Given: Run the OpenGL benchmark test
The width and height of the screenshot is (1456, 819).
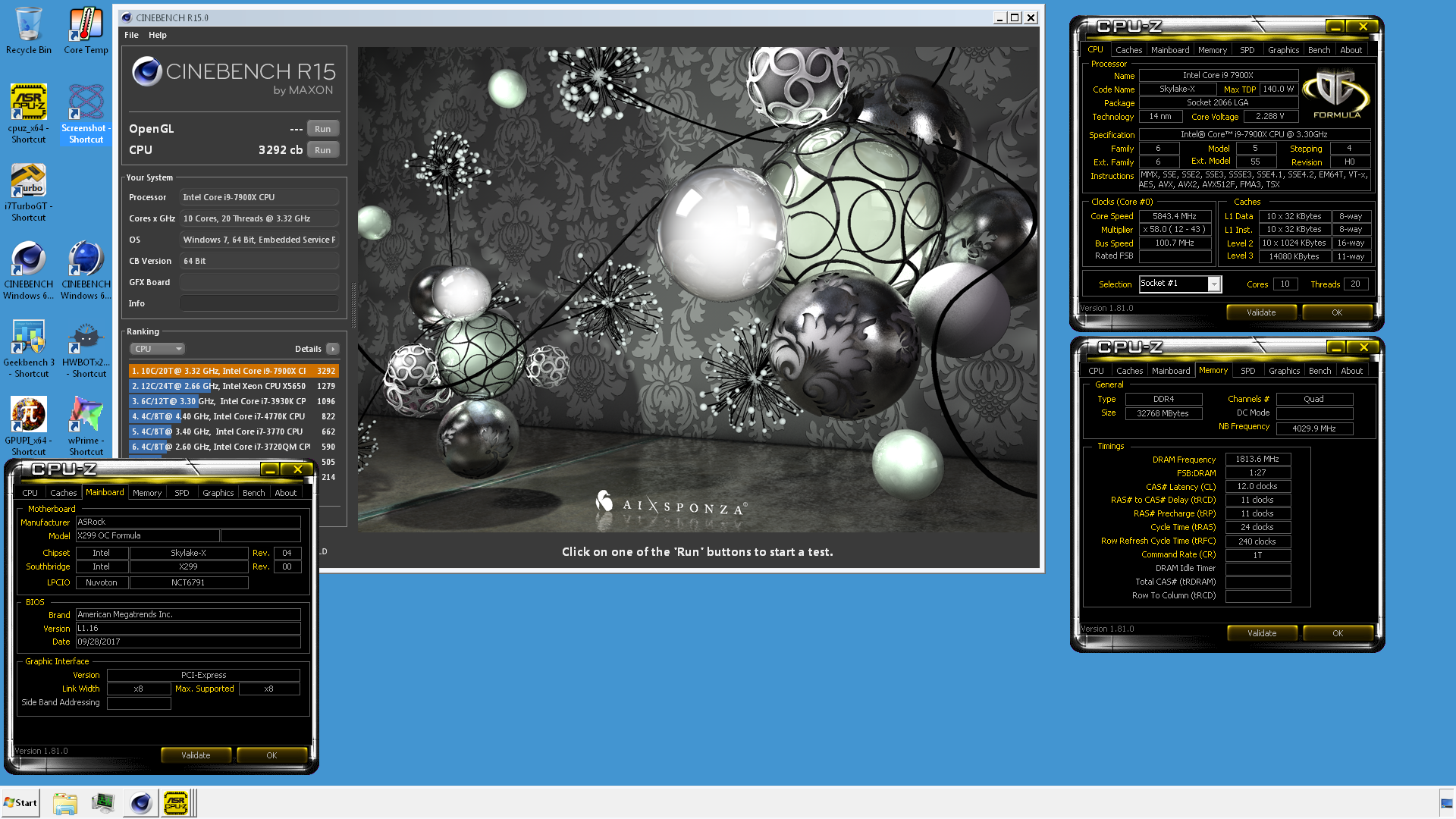Looking at the screenshot, I should (x=323, y=129).
